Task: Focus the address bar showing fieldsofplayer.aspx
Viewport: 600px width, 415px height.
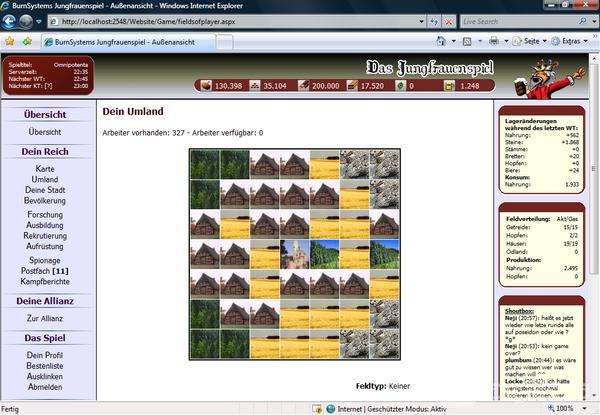Action: (236, 22)
